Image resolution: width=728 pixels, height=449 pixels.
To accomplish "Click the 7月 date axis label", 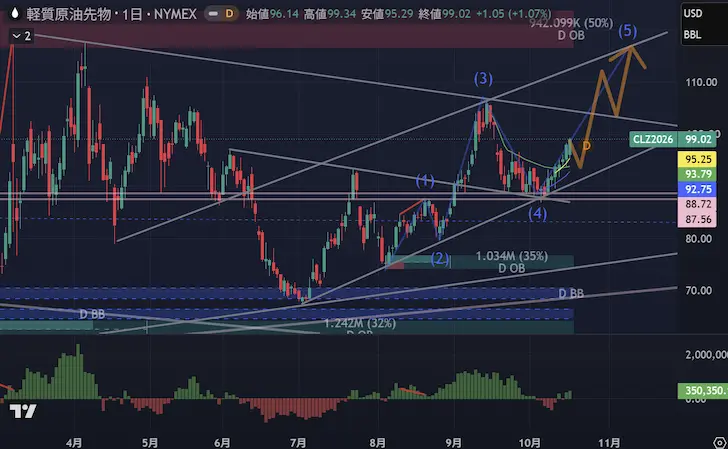I will pos(298,442).
